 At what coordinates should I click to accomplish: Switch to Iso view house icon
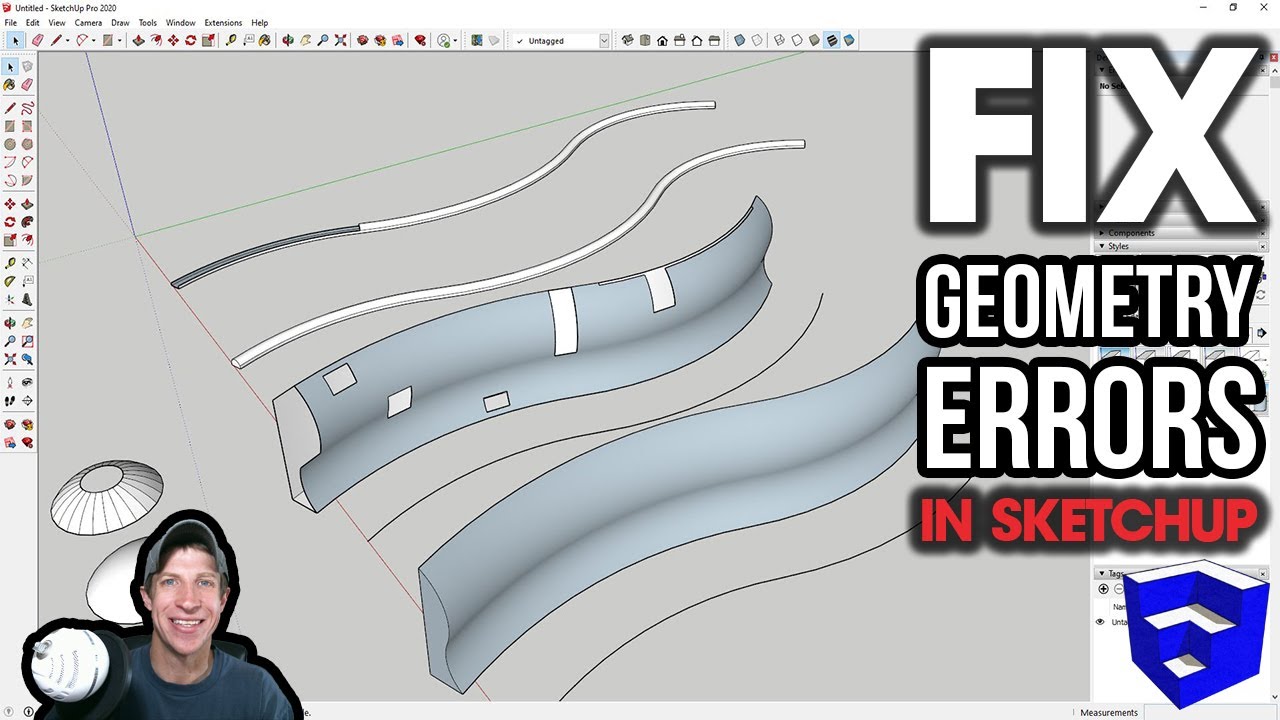628,40
